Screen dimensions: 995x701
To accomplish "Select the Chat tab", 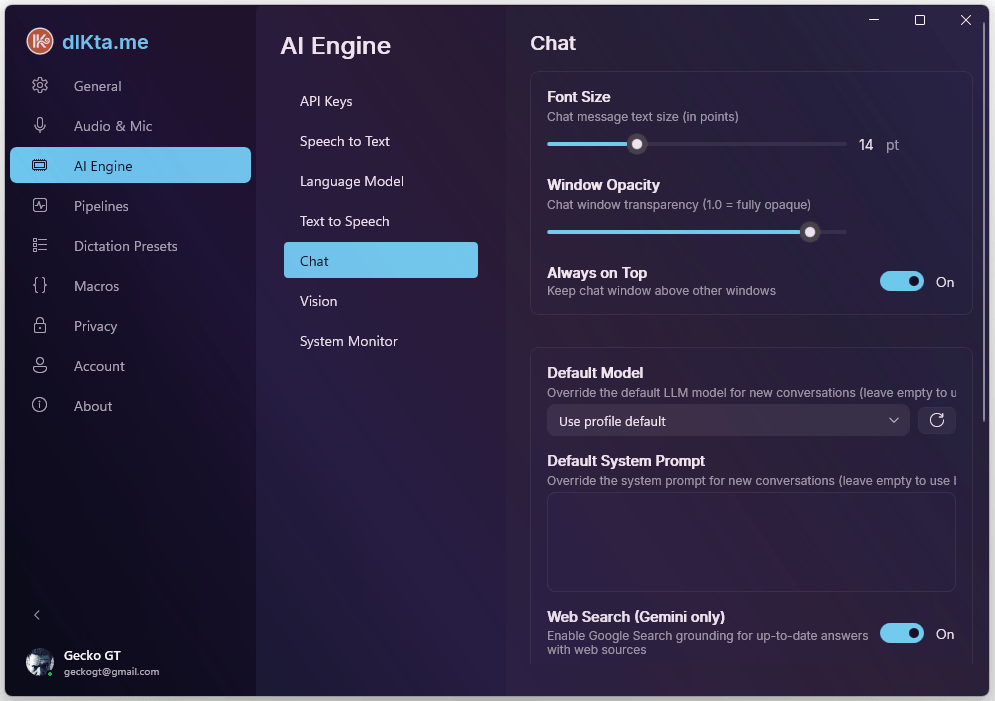I will (381, 260).
